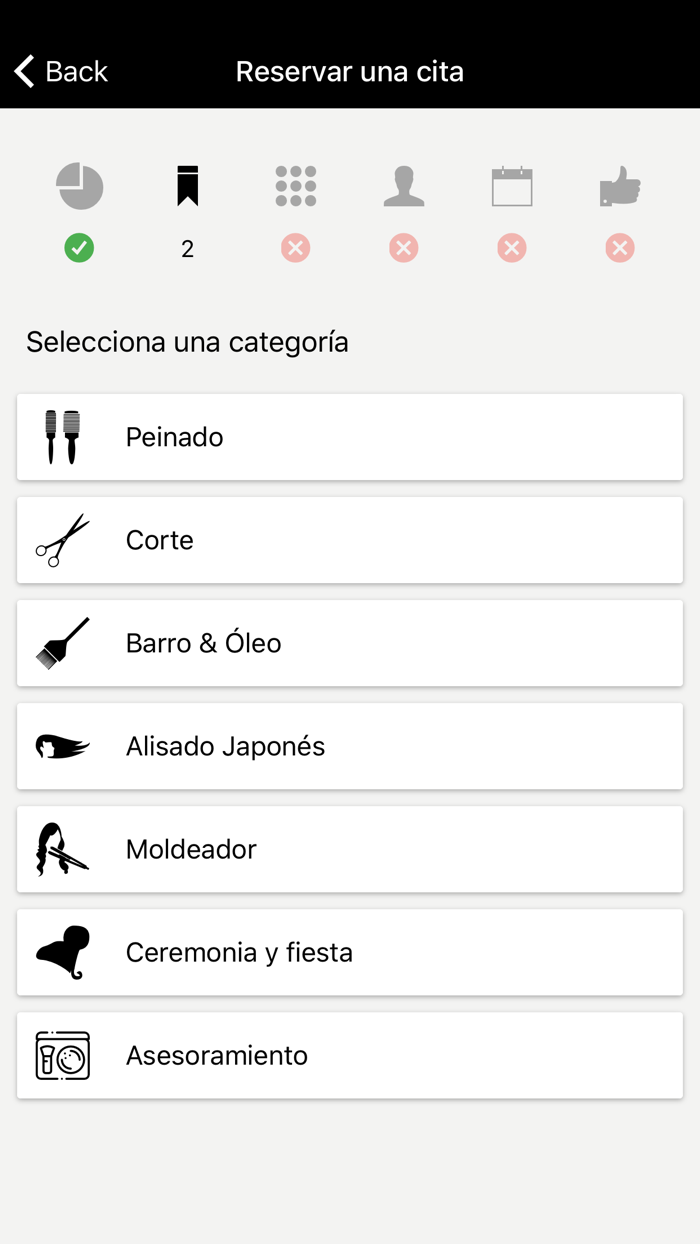Select the stylist person step icon
This screenshot has width=700, height=1244.
(403, 186)
